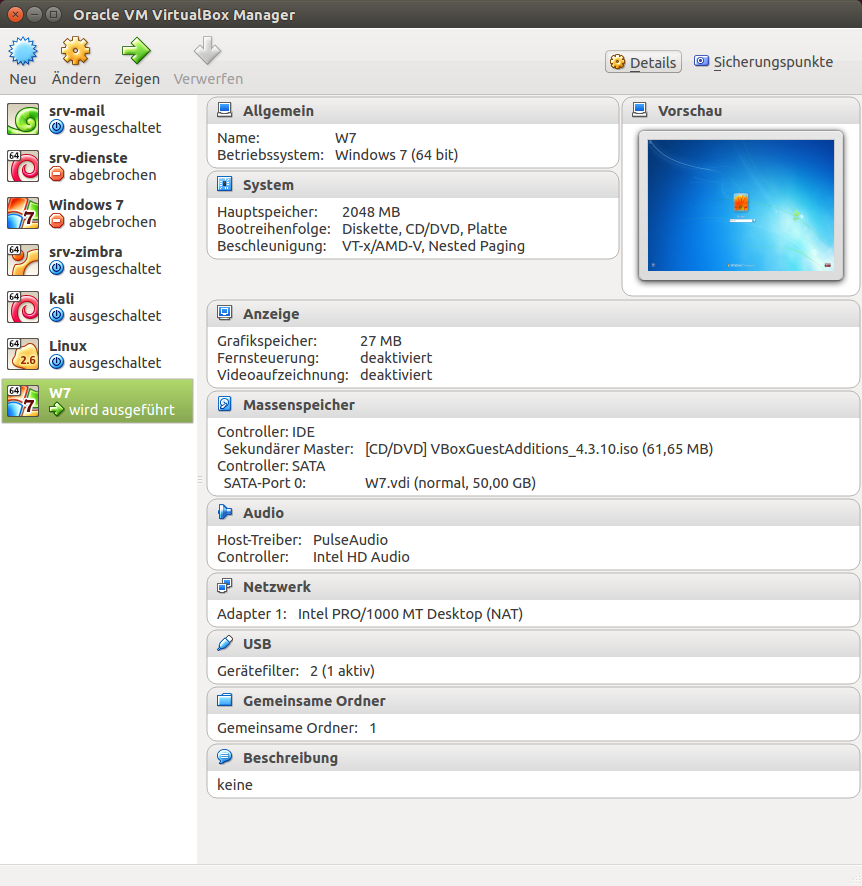862x886 pixels.
Task: Switch to the Details view
Action: click(643, 62)
